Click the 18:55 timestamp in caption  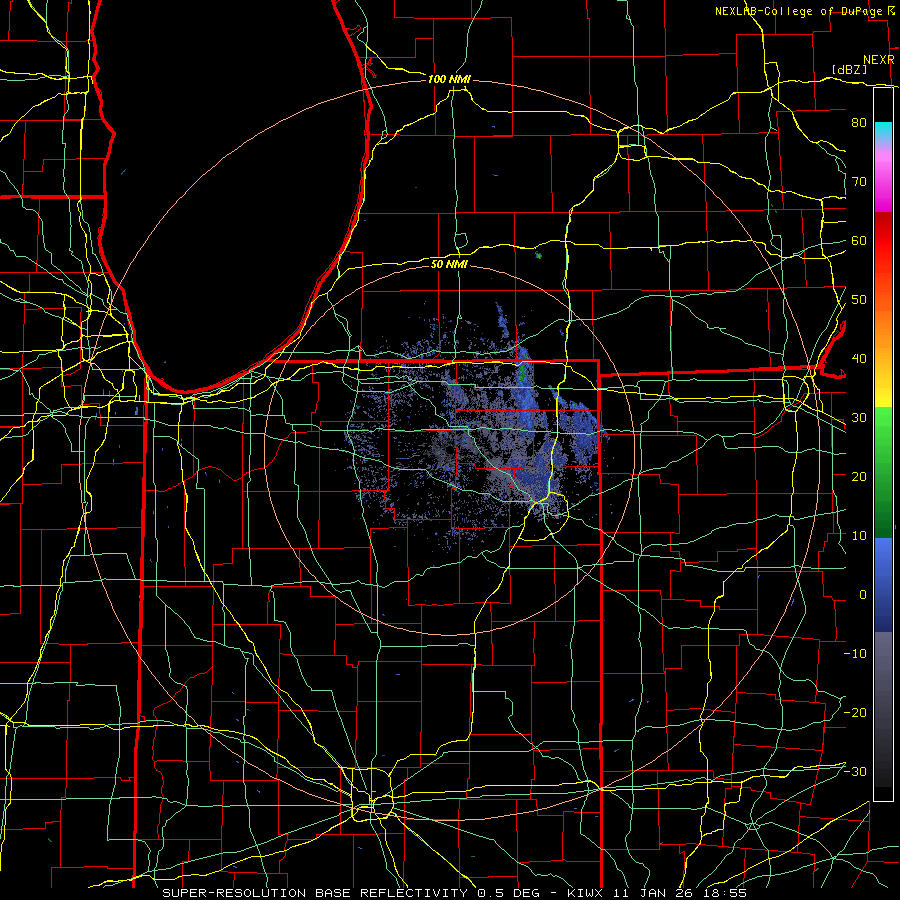click(724, 893)
